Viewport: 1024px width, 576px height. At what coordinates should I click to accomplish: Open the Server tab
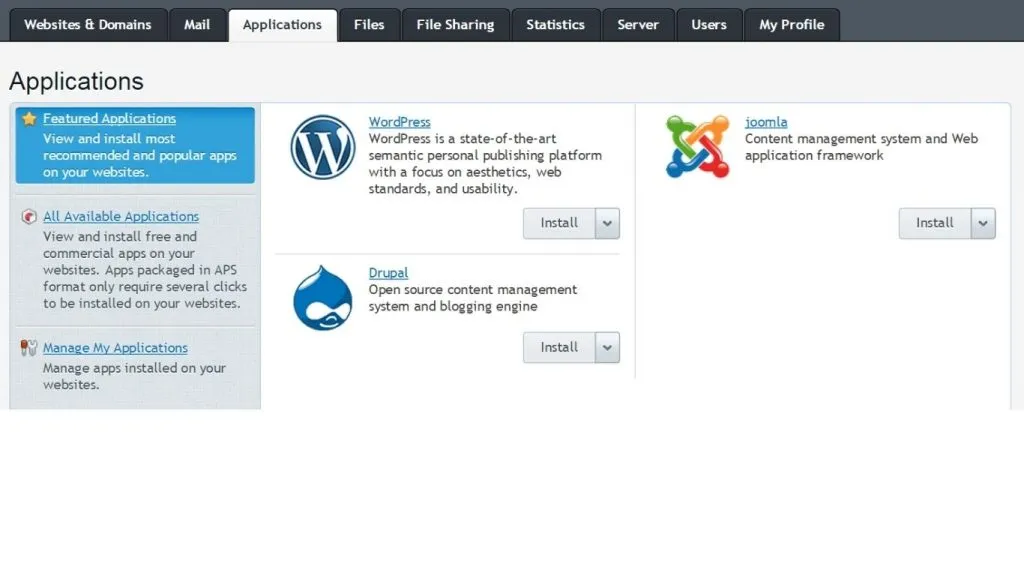pos(638,25)
